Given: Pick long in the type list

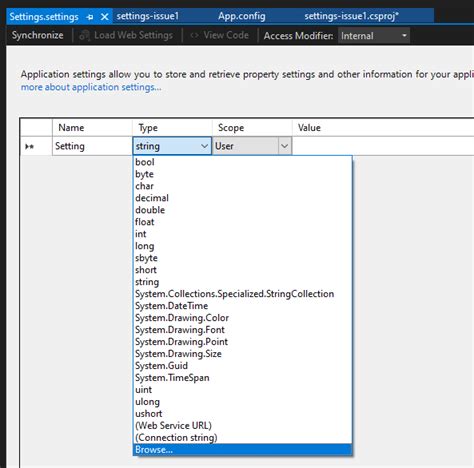Looking at the screenshot, I should coord(242,246).
